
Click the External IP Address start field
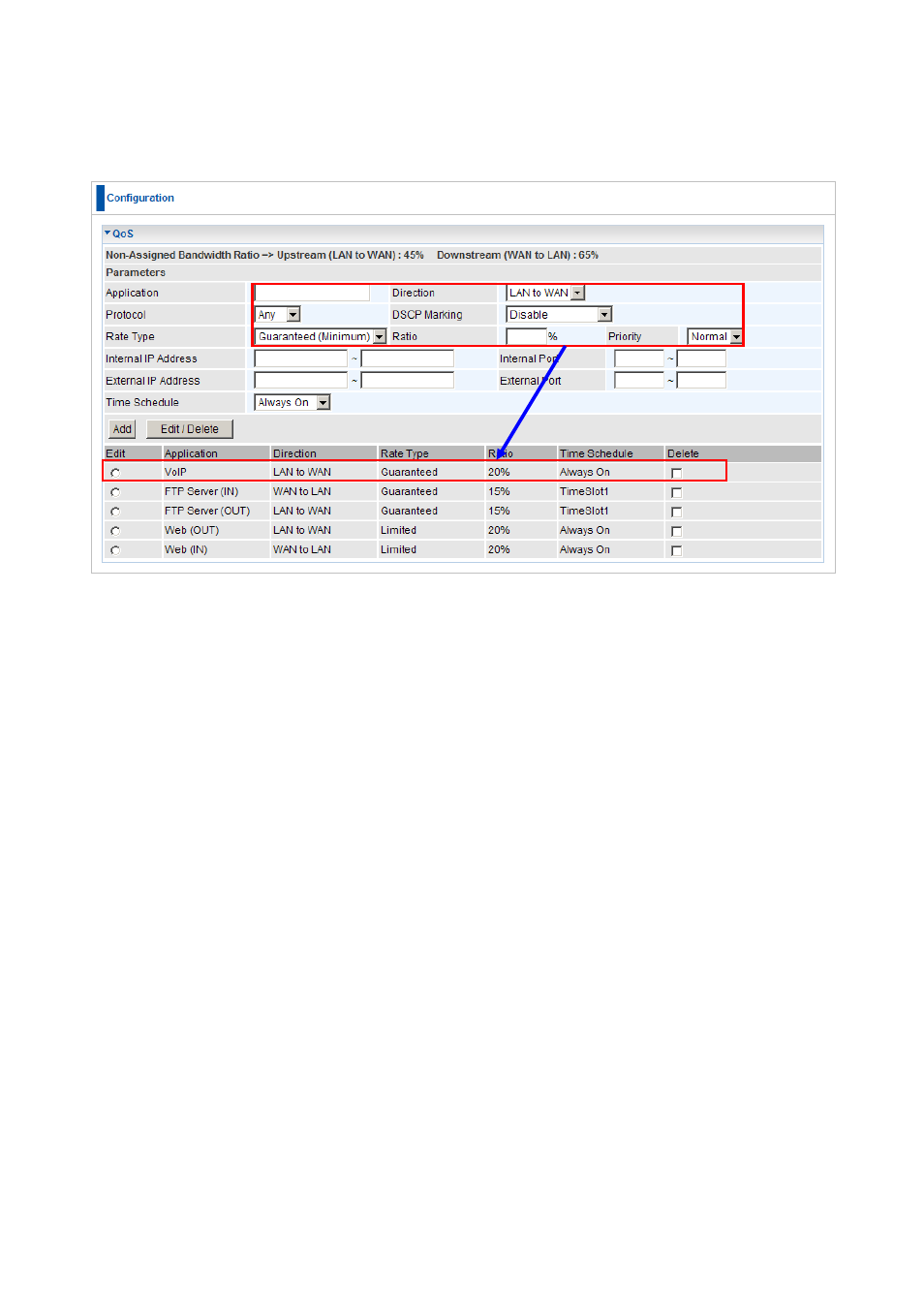pyautogui.click(x=301, y=381)
